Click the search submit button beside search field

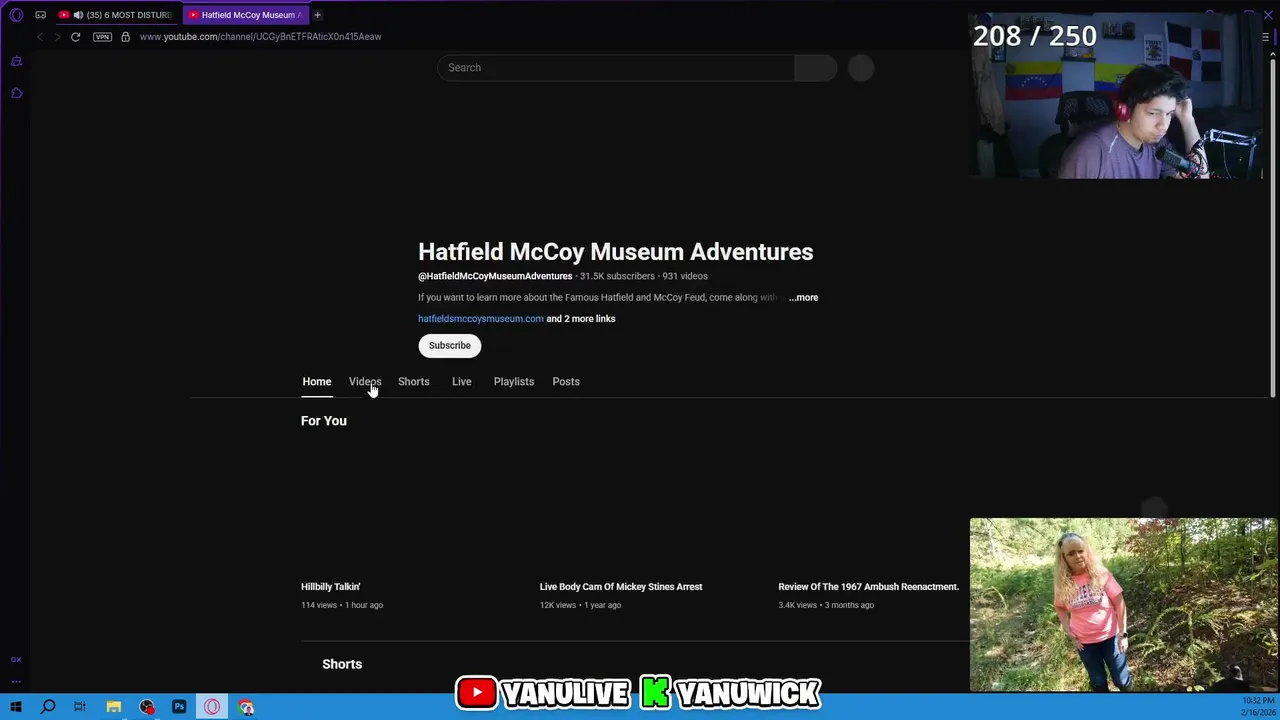(816, 68)
